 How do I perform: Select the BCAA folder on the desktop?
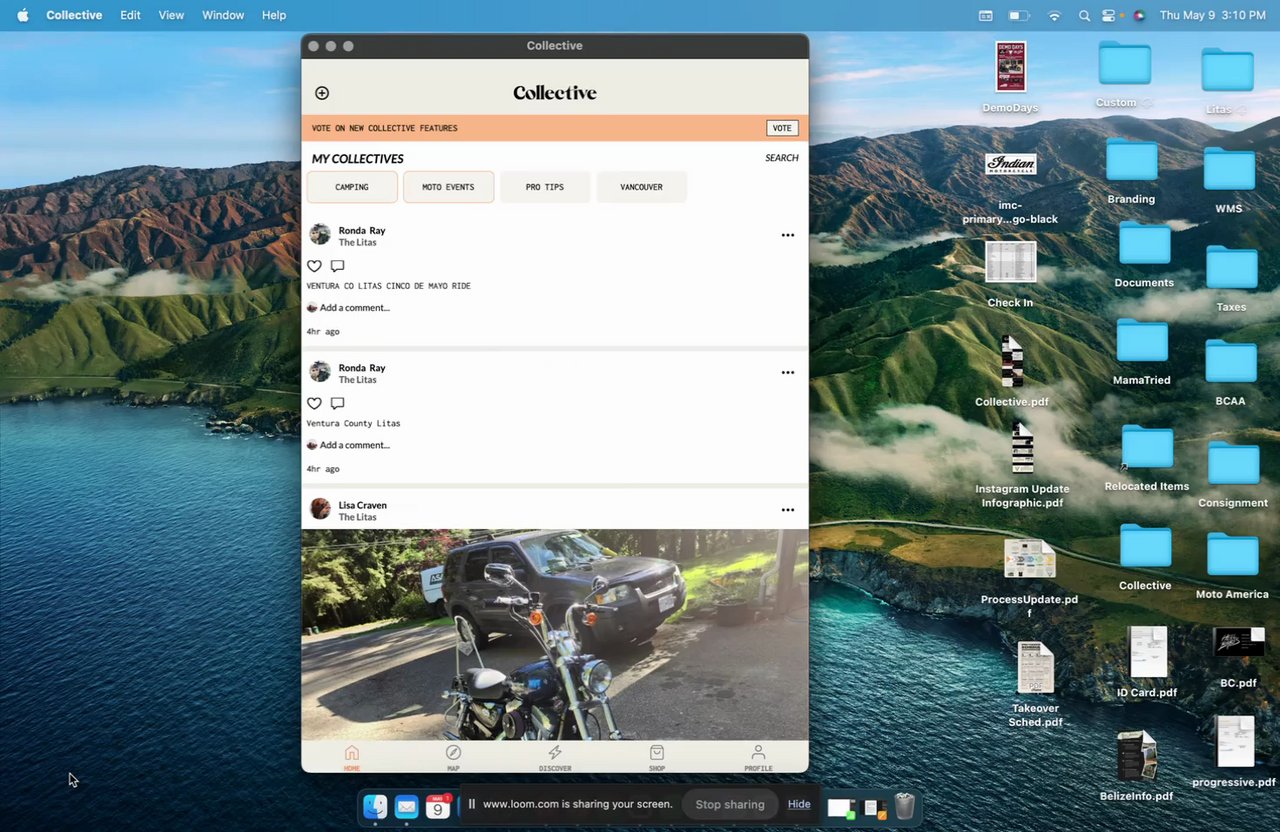pos(1230,373)
